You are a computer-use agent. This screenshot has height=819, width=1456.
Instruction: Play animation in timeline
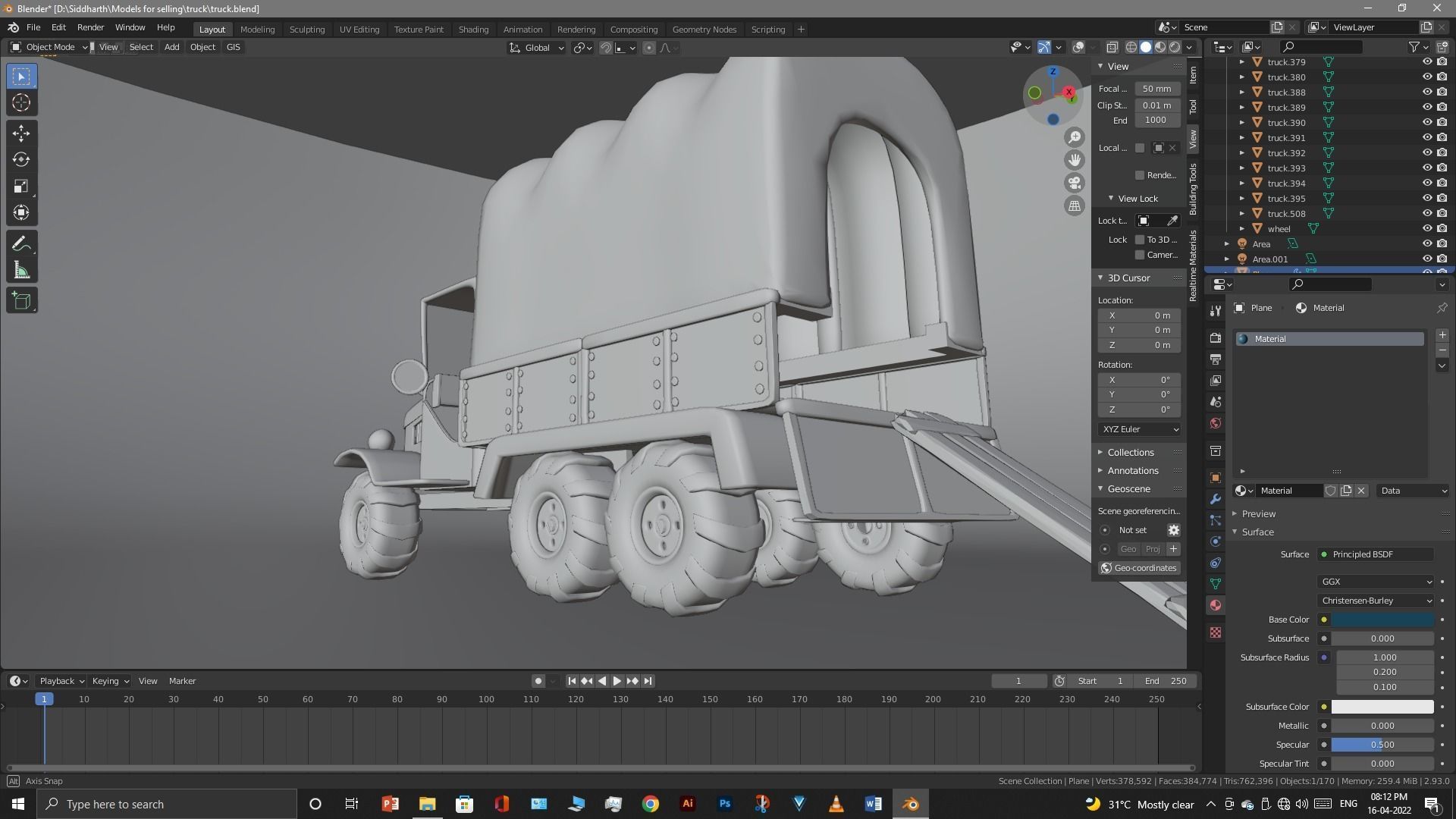pos(617,681)
